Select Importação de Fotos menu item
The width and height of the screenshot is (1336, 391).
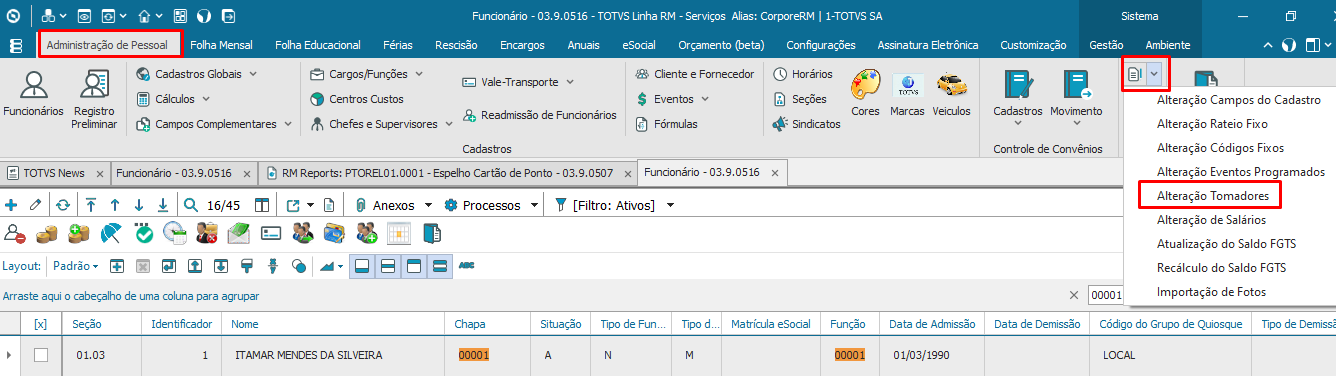click(1211, 292)
